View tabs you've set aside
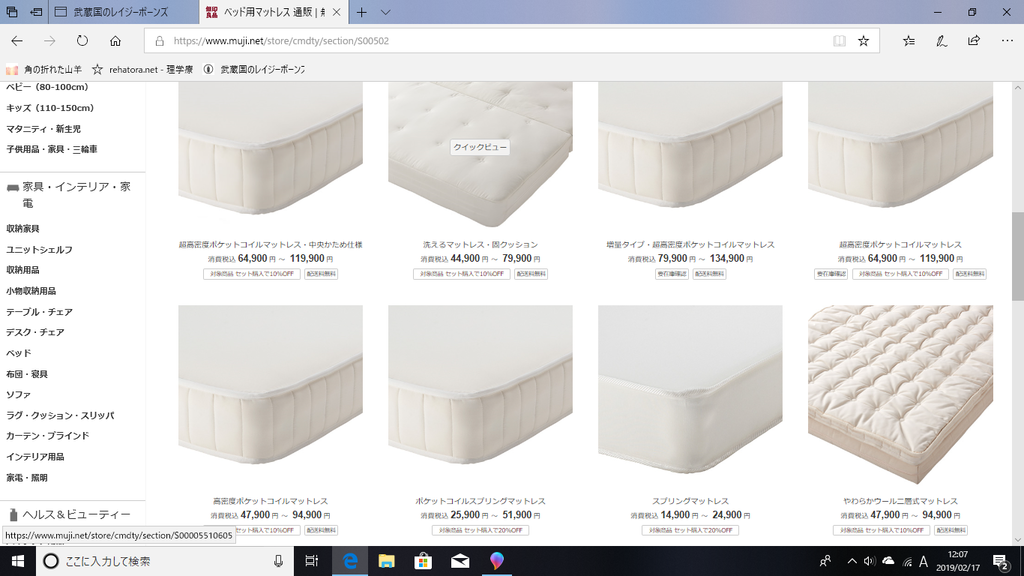Screen dimensions: 1024x576 [x=12, y=12]
